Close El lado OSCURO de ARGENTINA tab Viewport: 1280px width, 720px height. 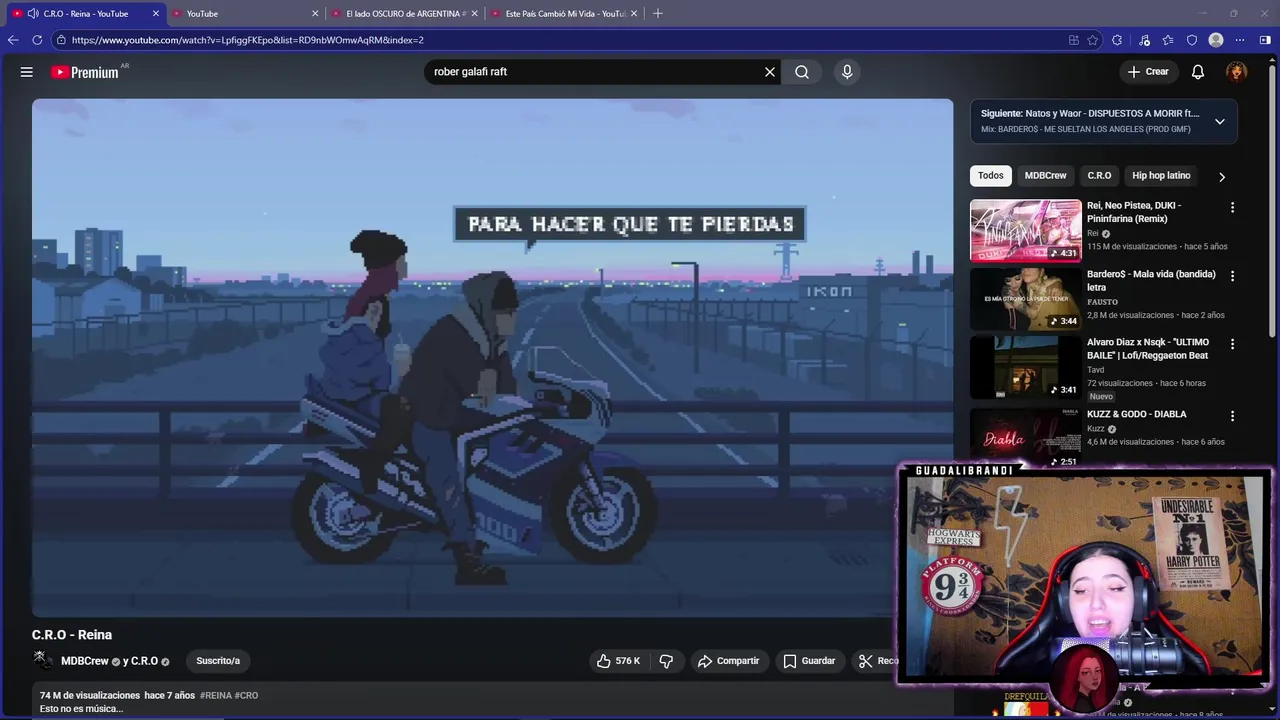pos(474,14)
